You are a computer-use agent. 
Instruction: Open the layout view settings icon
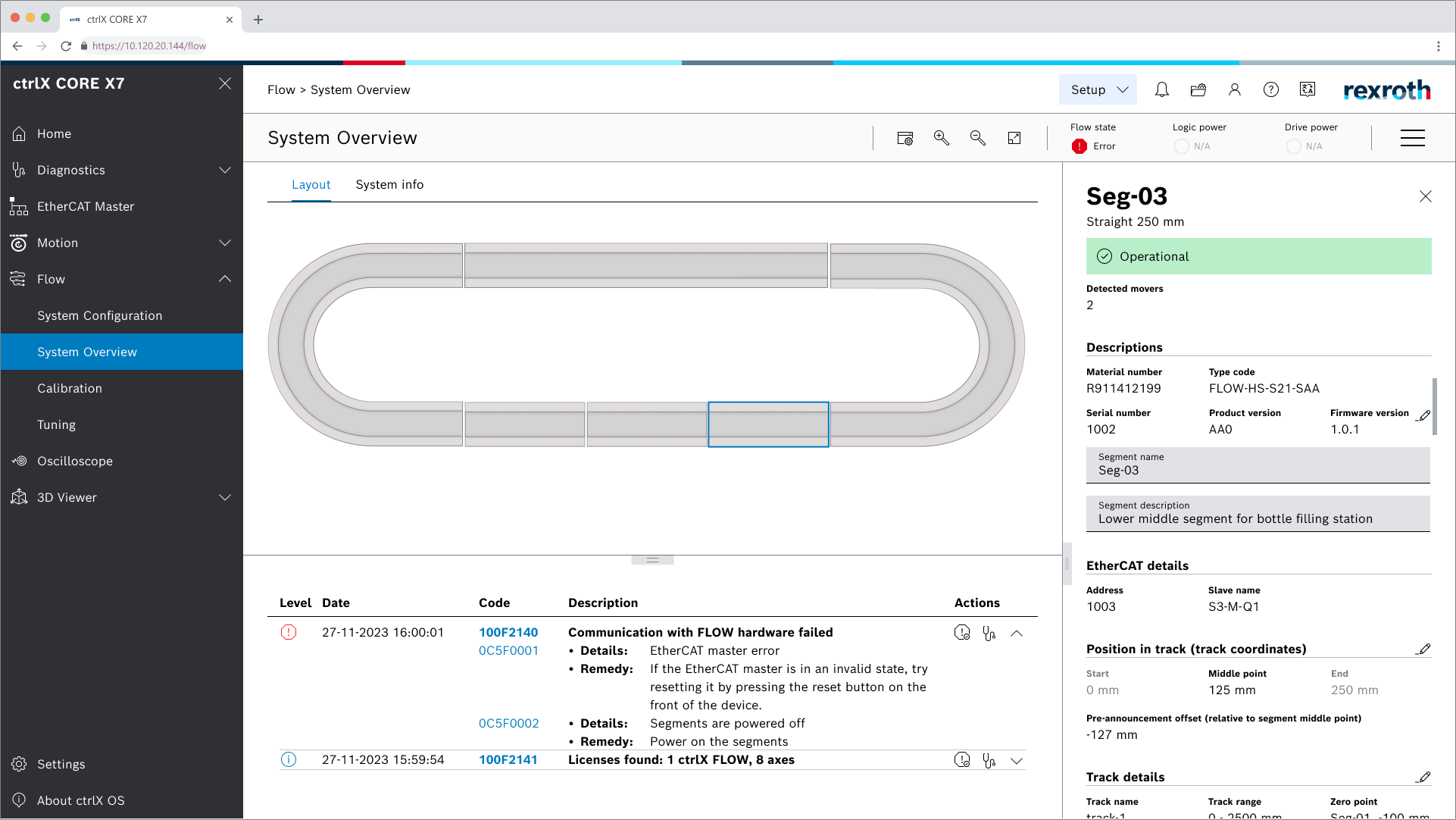905,138
